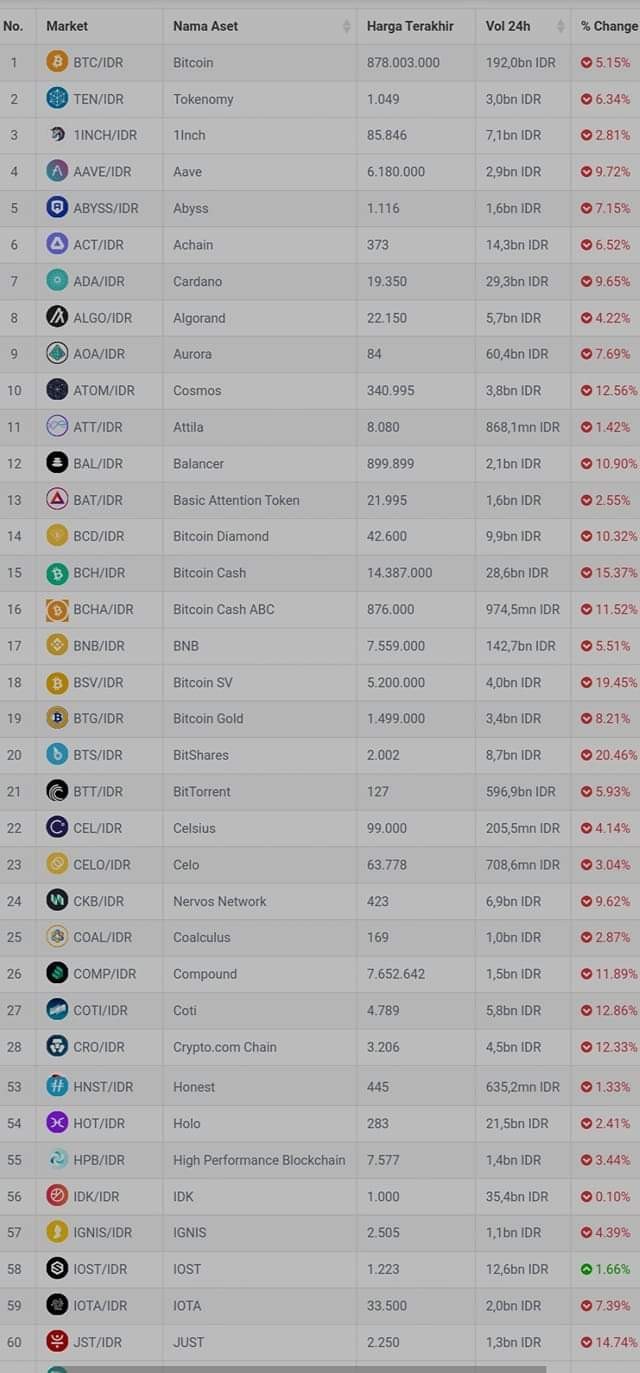Open the Crypto.com Chain asset row

click(x=320, y=1047)
